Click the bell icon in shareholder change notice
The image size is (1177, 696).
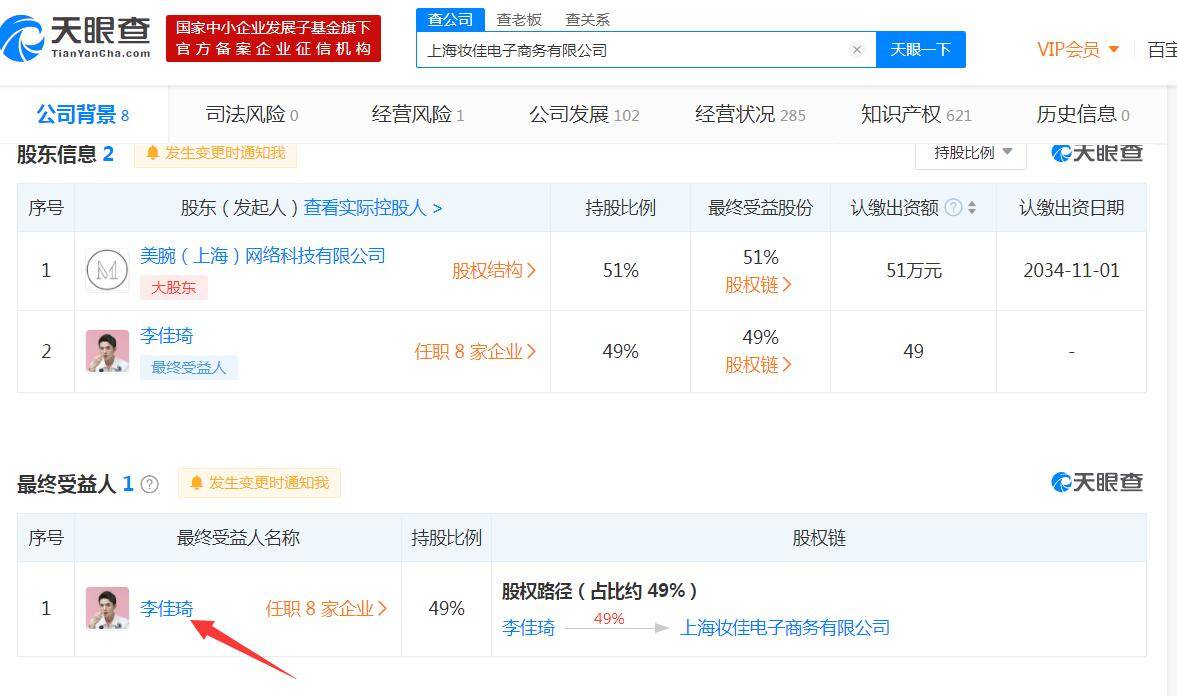(x=152, y=153)
